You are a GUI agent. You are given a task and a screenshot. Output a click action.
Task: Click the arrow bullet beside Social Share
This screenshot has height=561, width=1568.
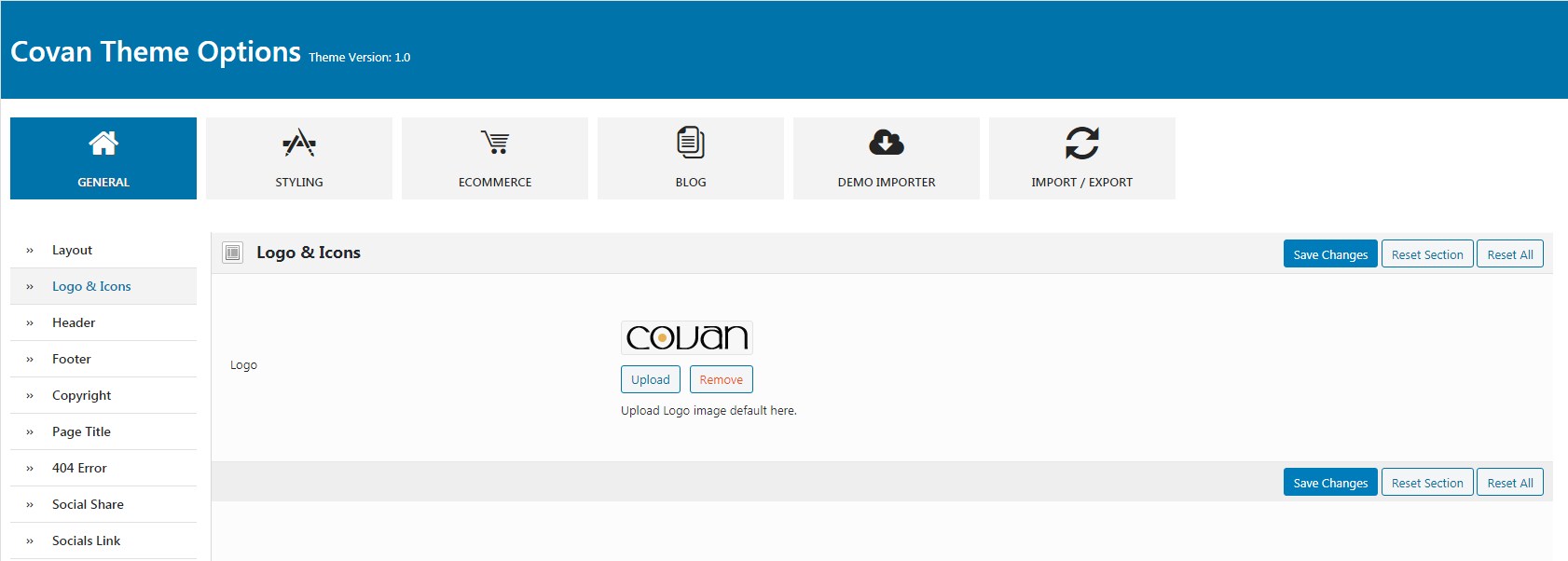point(30,505)
